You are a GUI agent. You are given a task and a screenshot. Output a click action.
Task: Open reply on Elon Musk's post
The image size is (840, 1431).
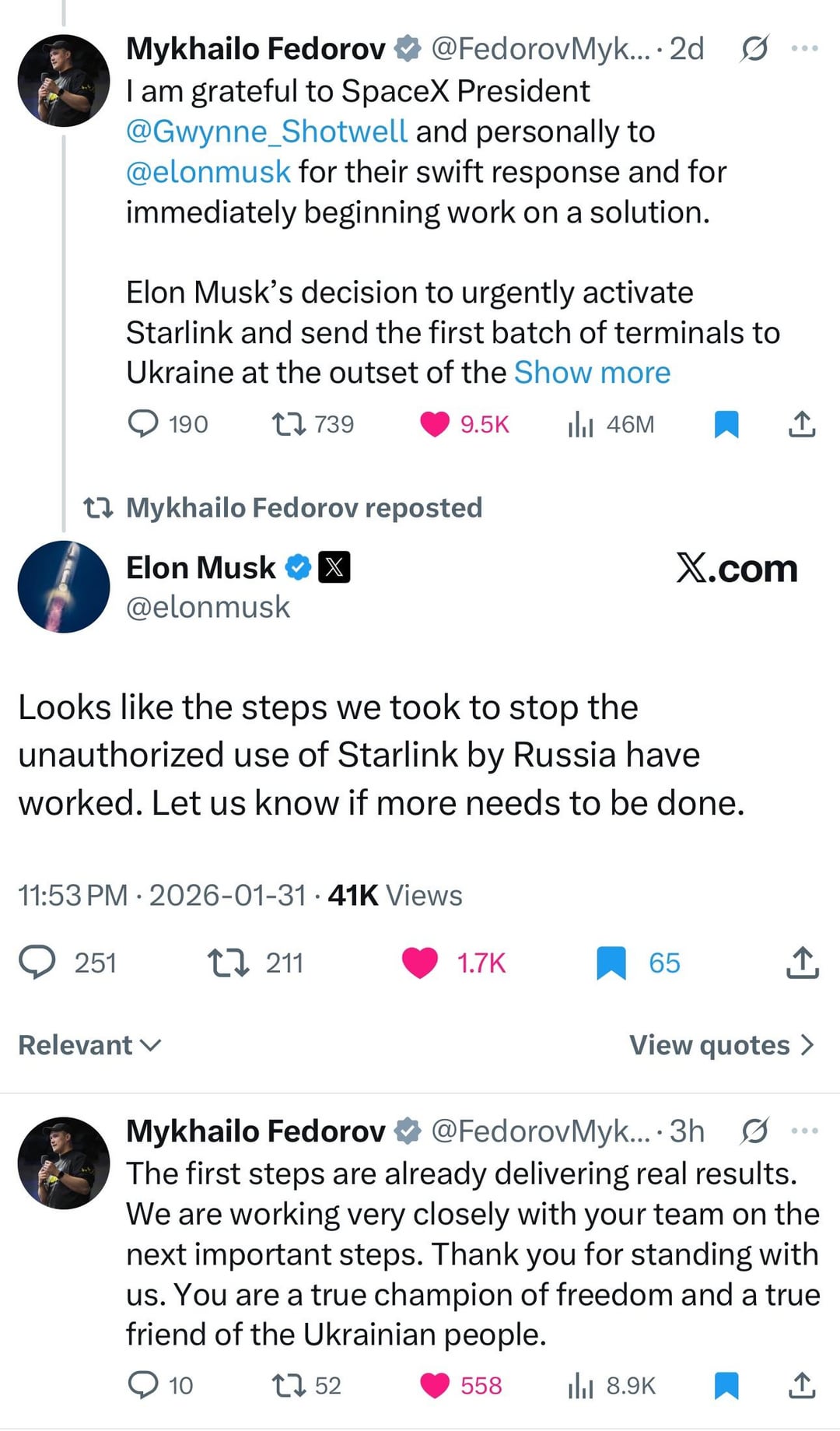[38, 962]
